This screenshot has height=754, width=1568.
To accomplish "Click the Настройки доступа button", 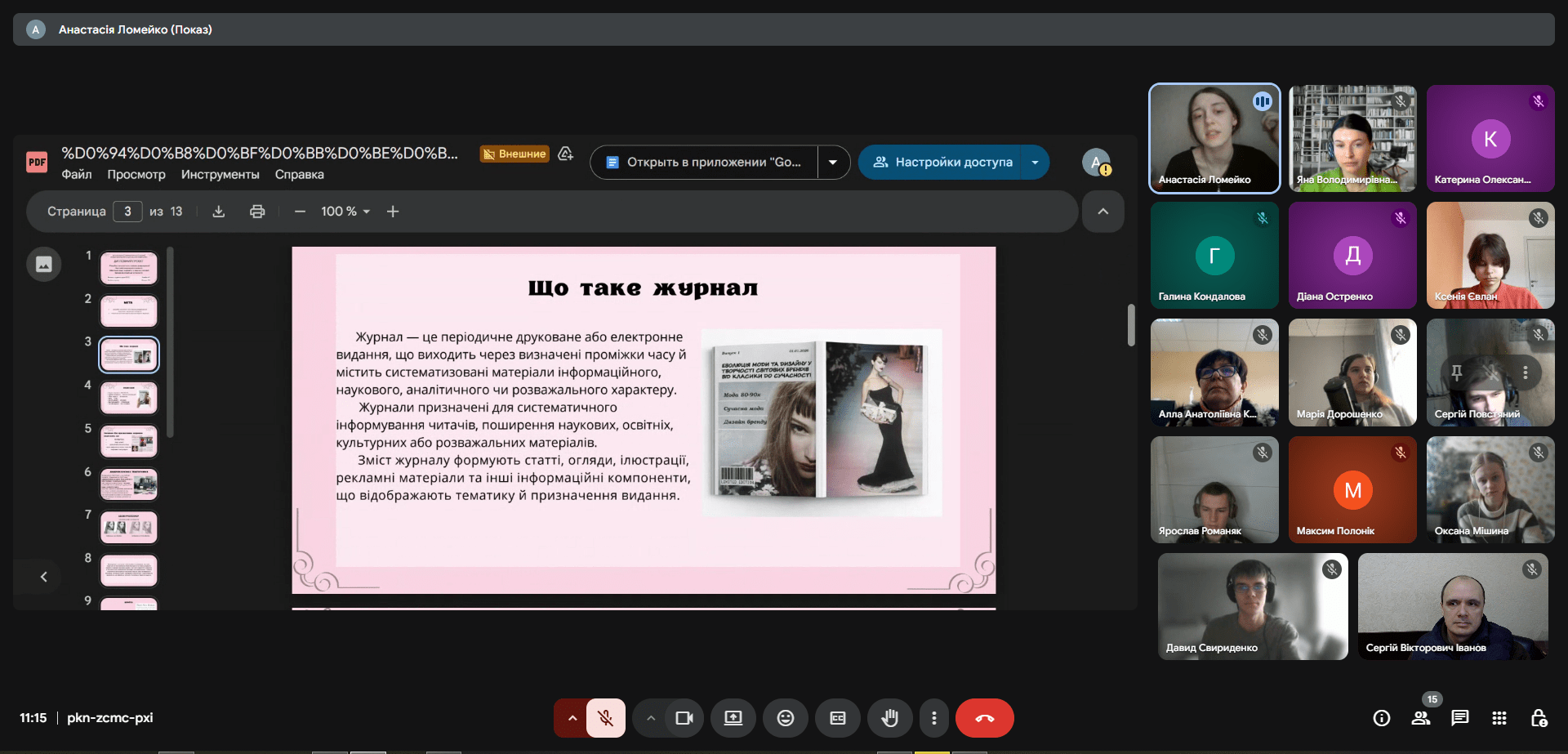I will tap(943, 163).
